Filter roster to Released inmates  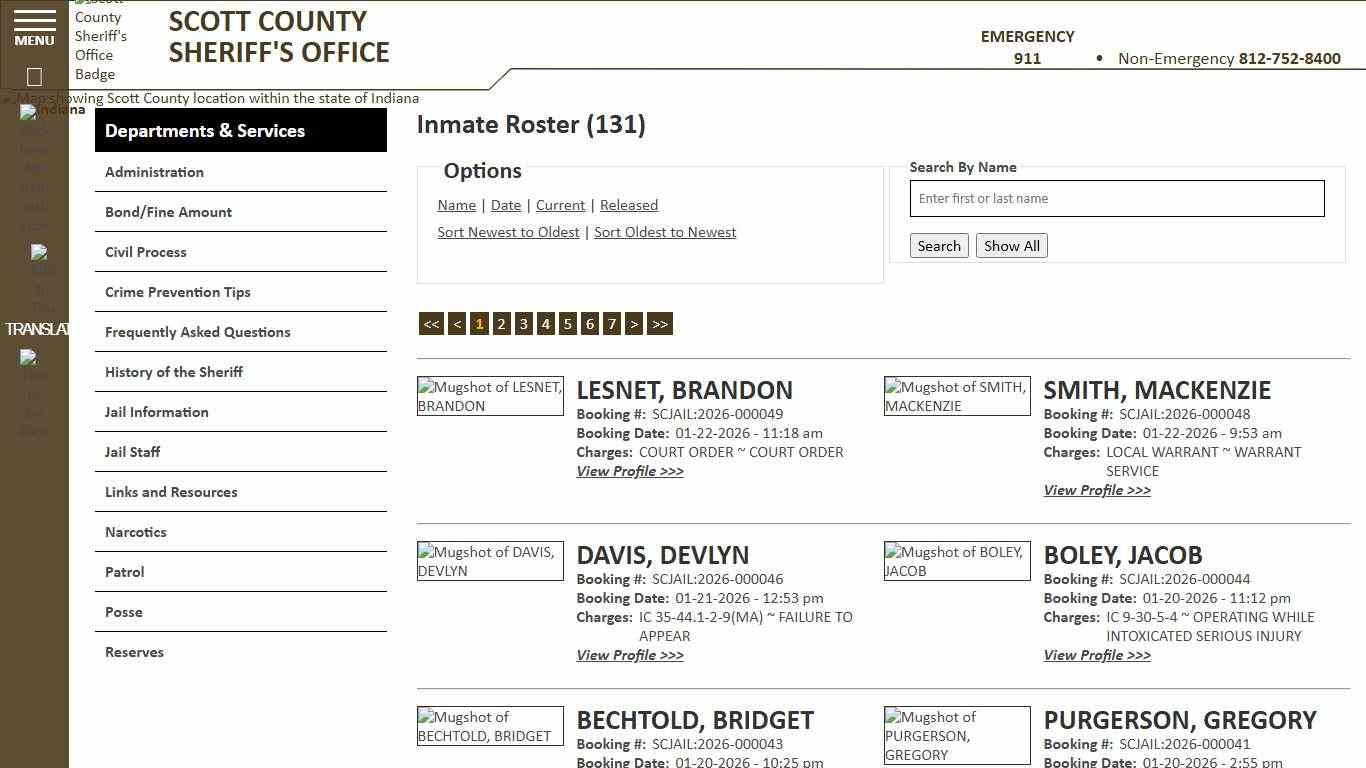(x=629, y=205)
